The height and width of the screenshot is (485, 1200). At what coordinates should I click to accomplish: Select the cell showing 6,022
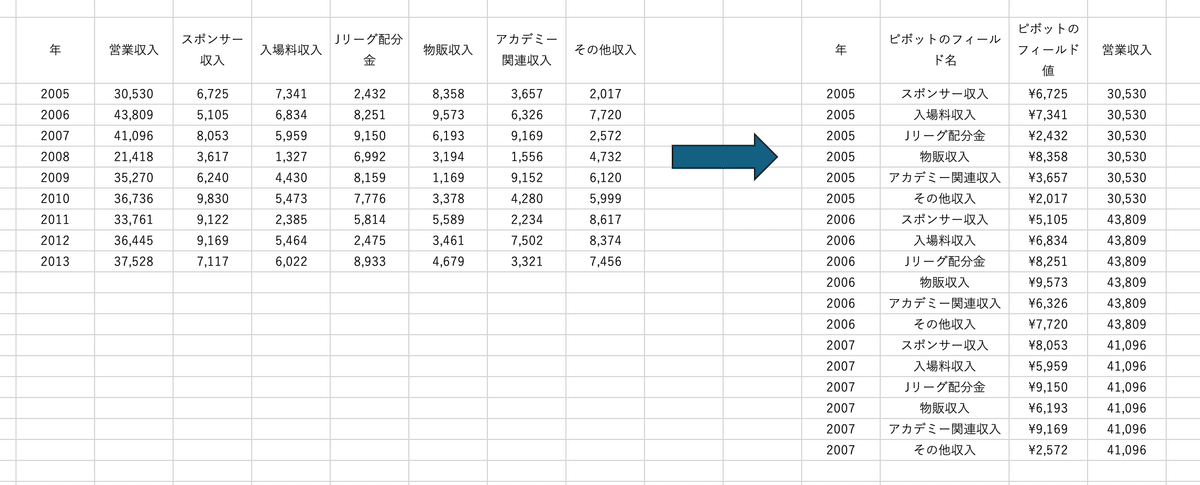coord(290,261)
